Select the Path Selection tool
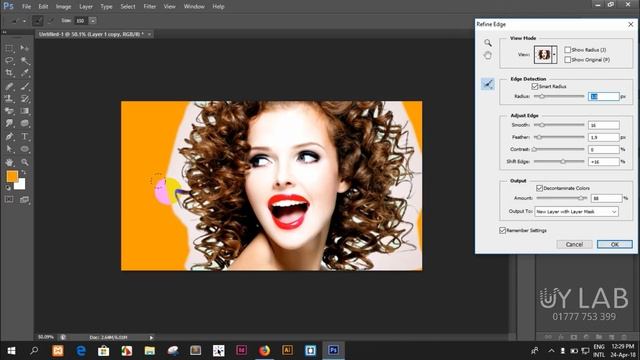 point(9,149)
